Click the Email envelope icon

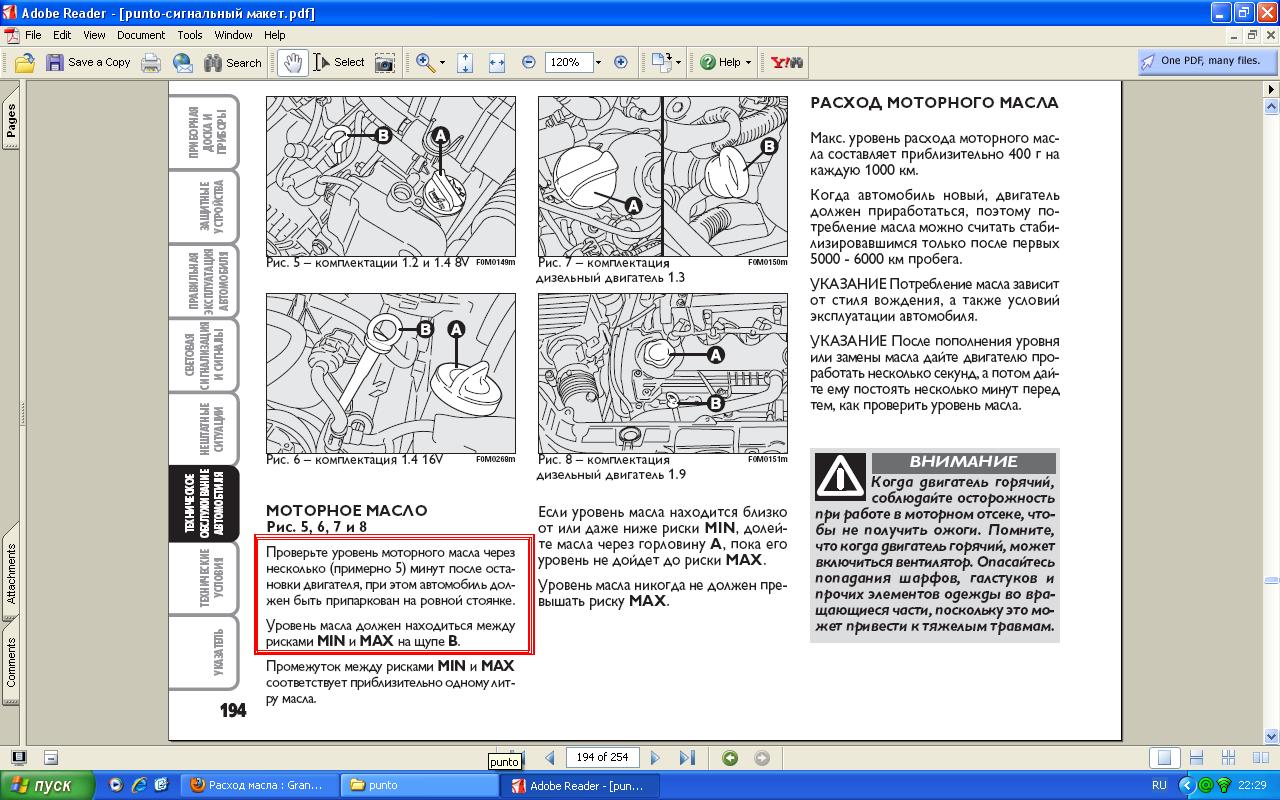[183, 62]
